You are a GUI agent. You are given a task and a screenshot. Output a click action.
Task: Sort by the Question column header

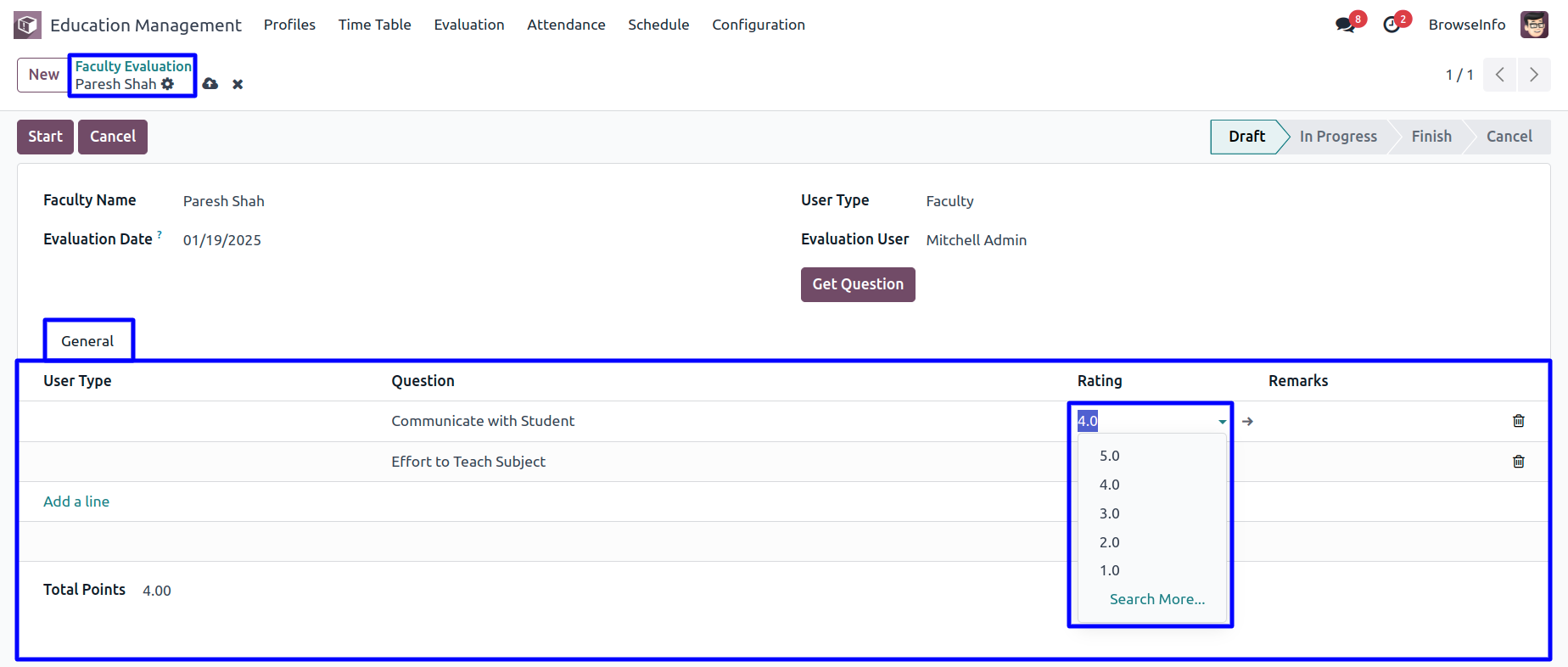pos(423,381)
